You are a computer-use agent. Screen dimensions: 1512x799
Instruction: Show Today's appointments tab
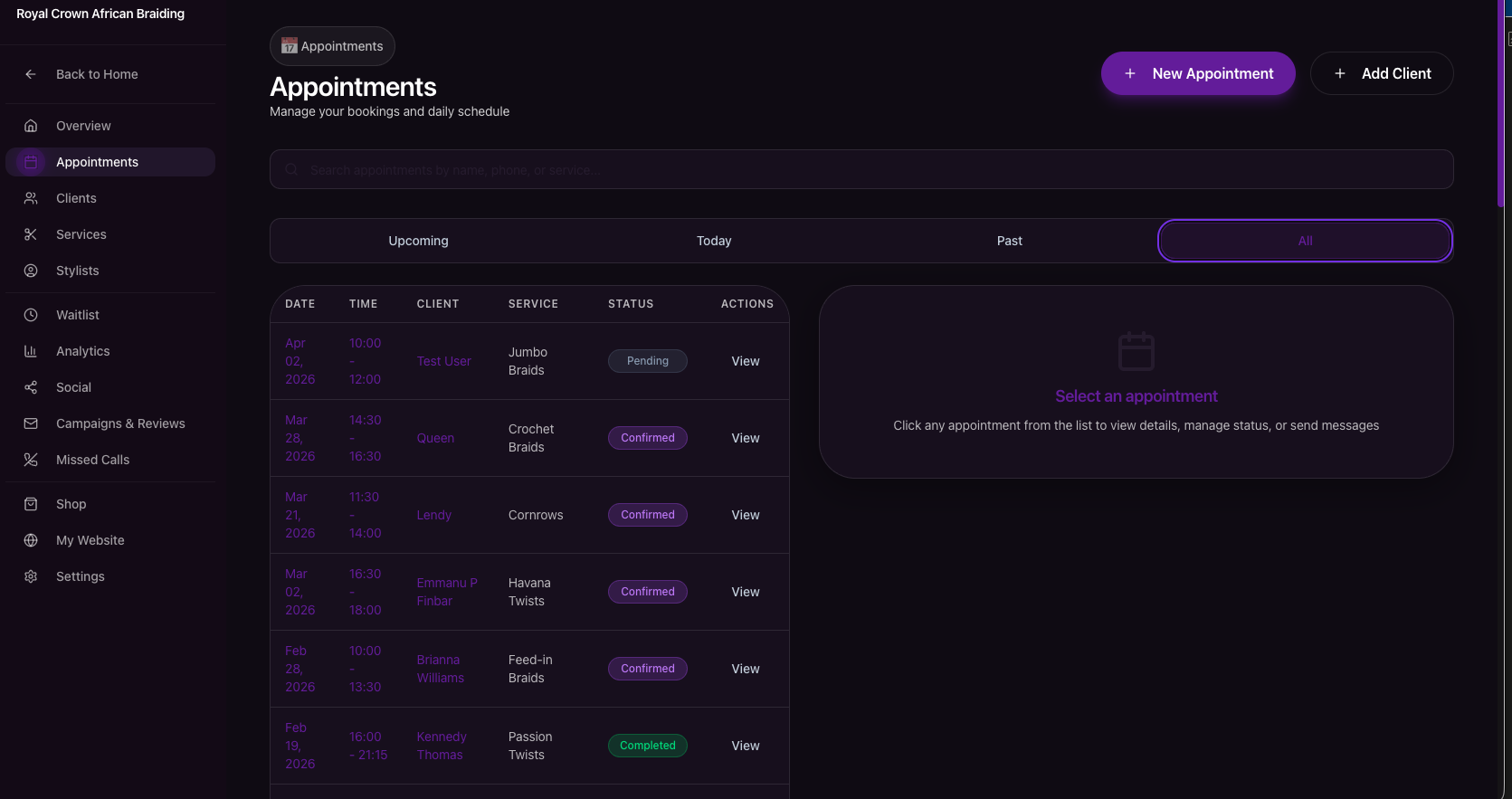714,241
